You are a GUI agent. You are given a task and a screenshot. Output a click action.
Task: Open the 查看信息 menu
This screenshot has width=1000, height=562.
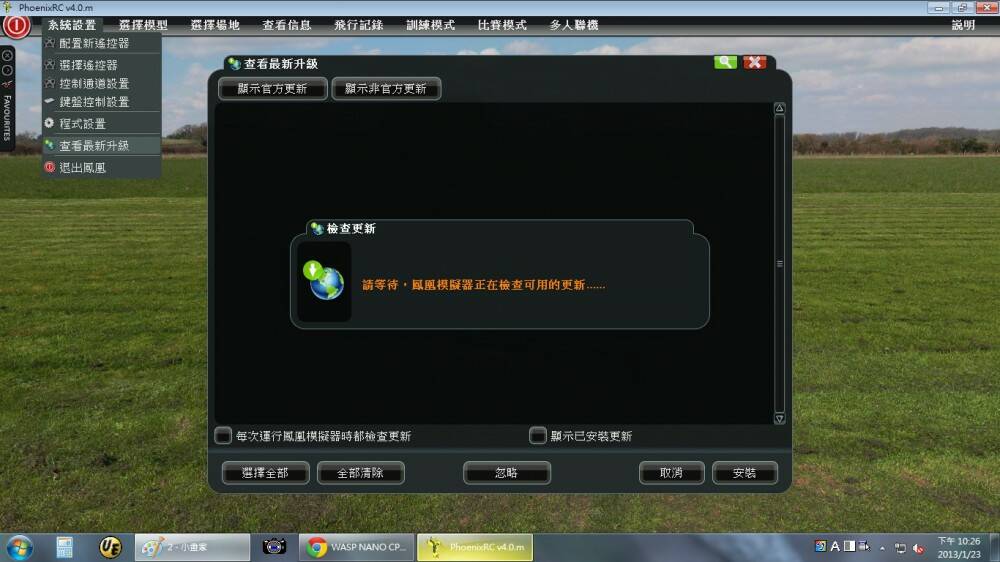point(286,25)
